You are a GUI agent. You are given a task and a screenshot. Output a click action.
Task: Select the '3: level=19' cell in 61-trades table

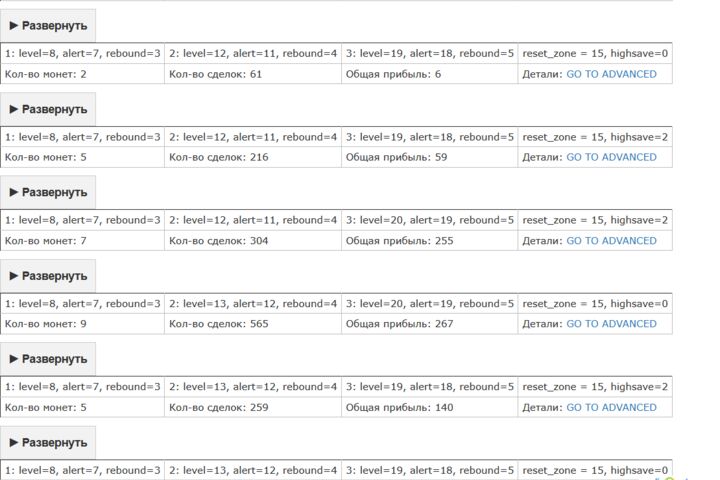(430, 53)
